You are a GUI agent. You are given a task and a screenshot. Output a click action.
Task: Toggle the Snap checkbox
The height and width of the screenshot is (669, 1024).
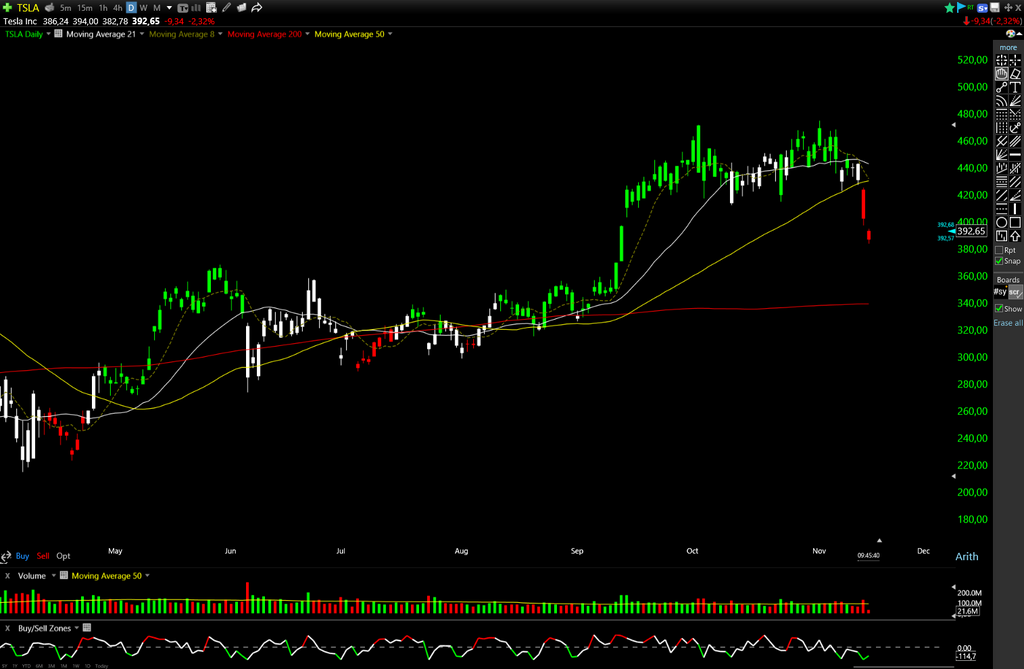(x=999, y=261)
